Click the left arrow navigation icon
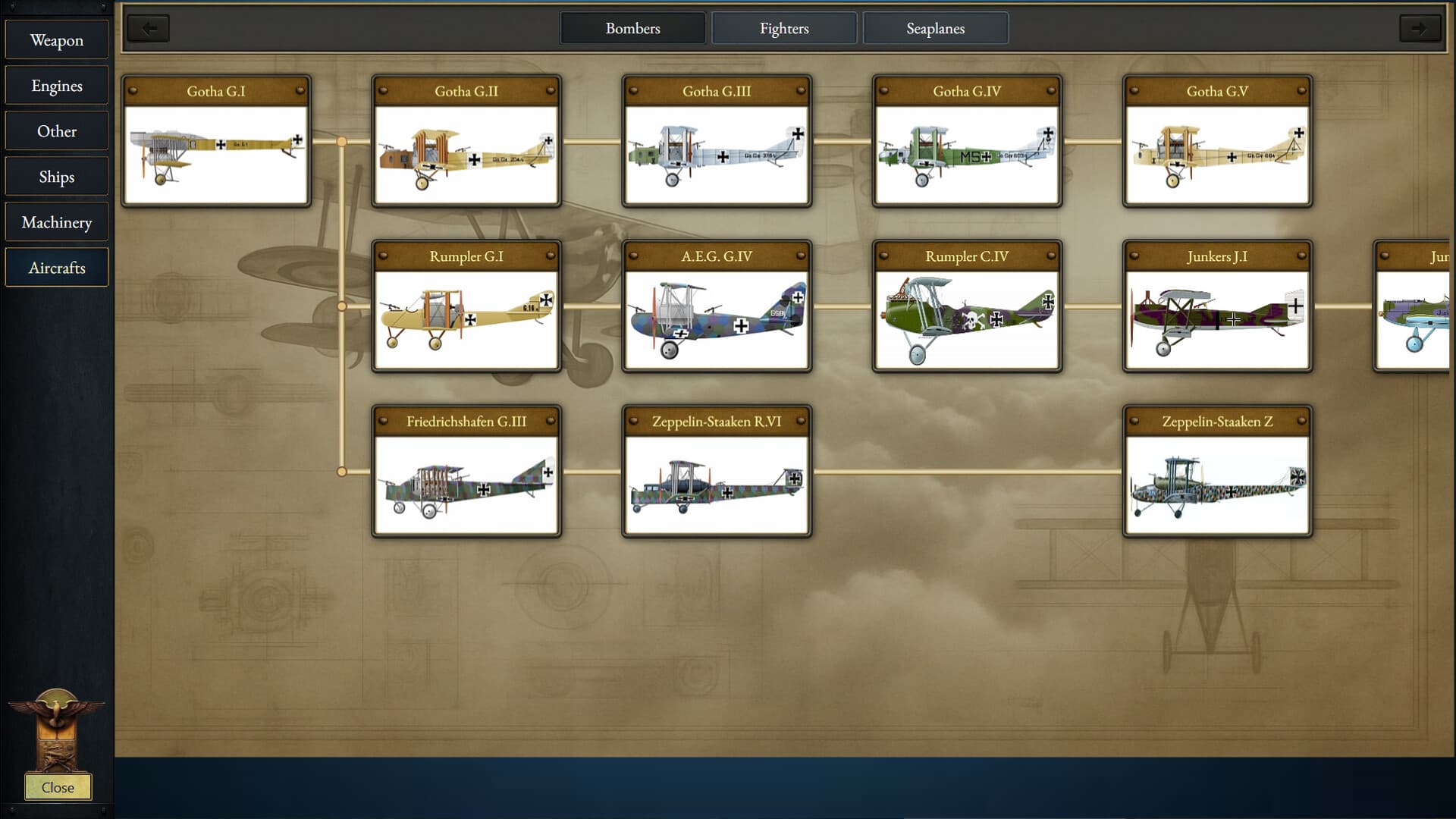Screen dimensions: 1456x819 (x=149, y=28)
